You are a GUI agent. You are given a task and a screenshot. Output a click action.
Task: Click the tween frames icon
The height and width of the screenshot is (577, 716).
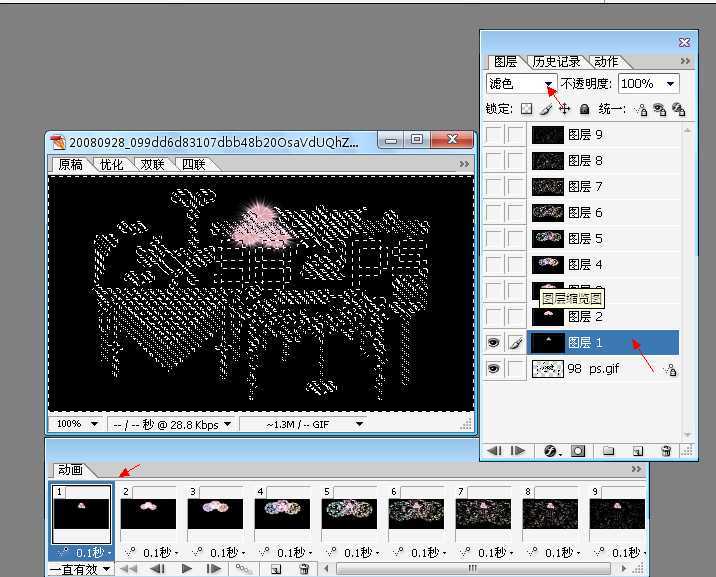click(x=243, y=569)
